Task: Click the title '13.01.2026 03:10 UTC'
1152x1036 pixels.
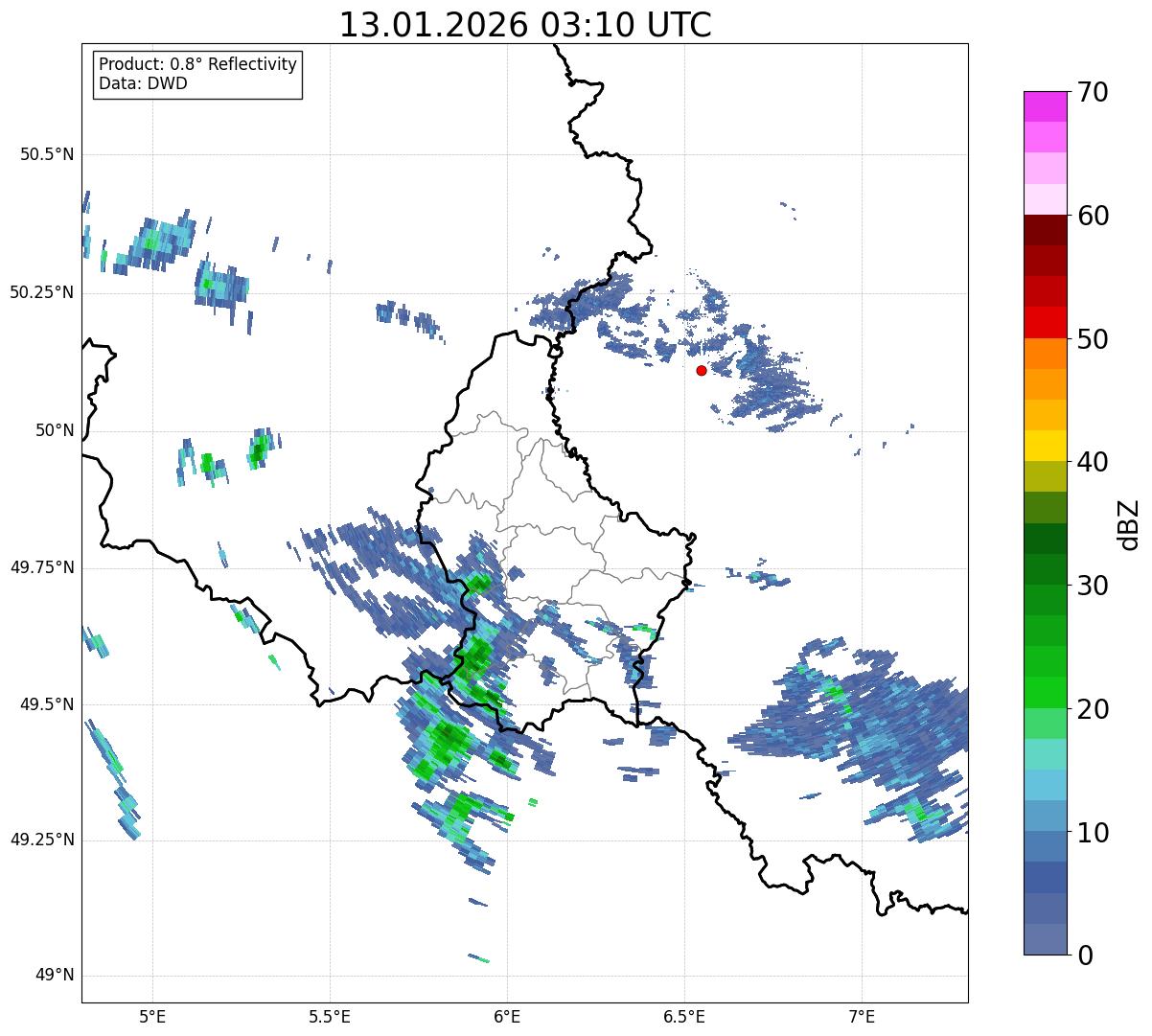Action: click(x=525, y=25)
